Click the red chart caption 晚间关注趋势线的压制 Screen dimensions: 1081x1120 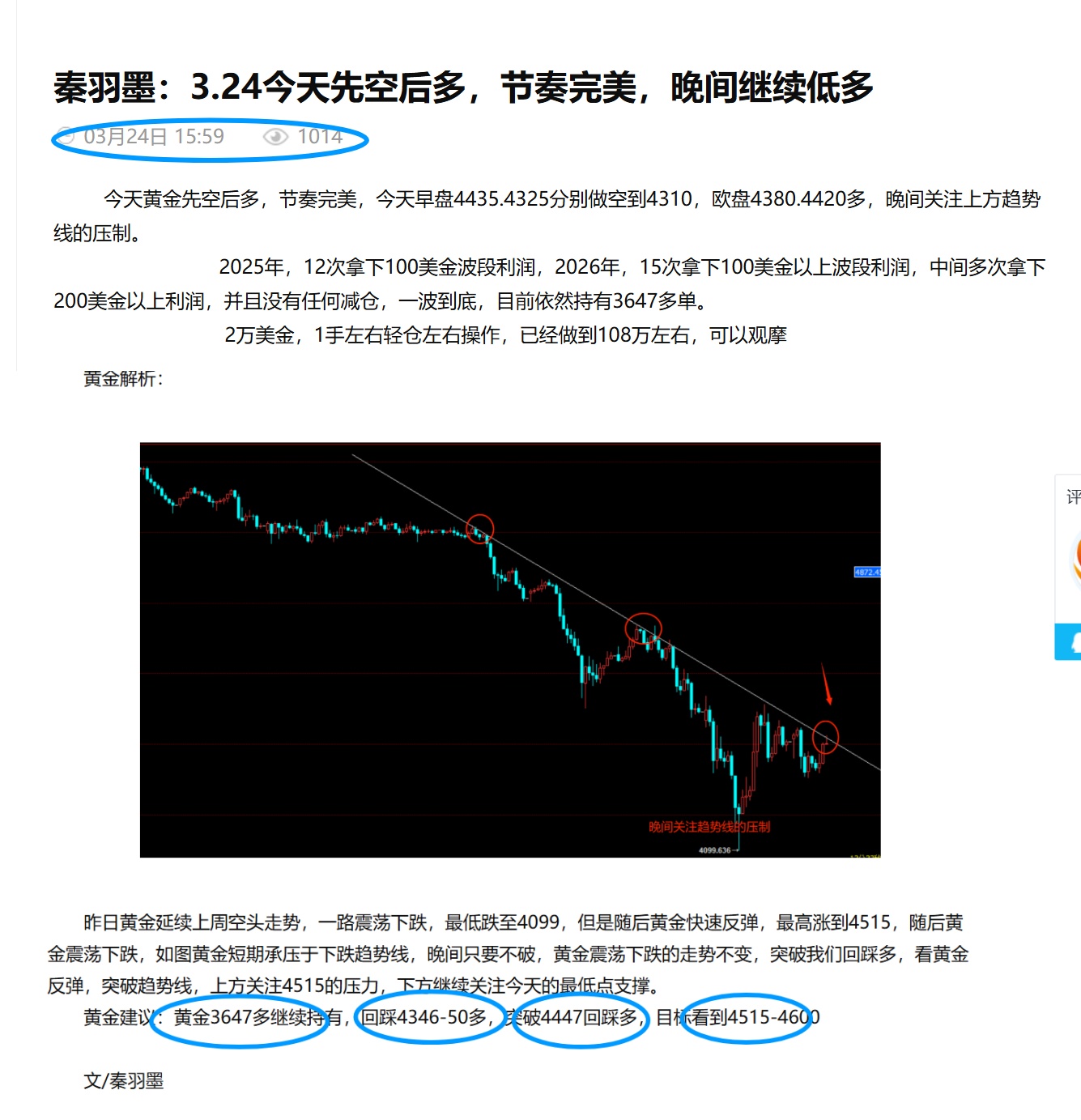709,827
